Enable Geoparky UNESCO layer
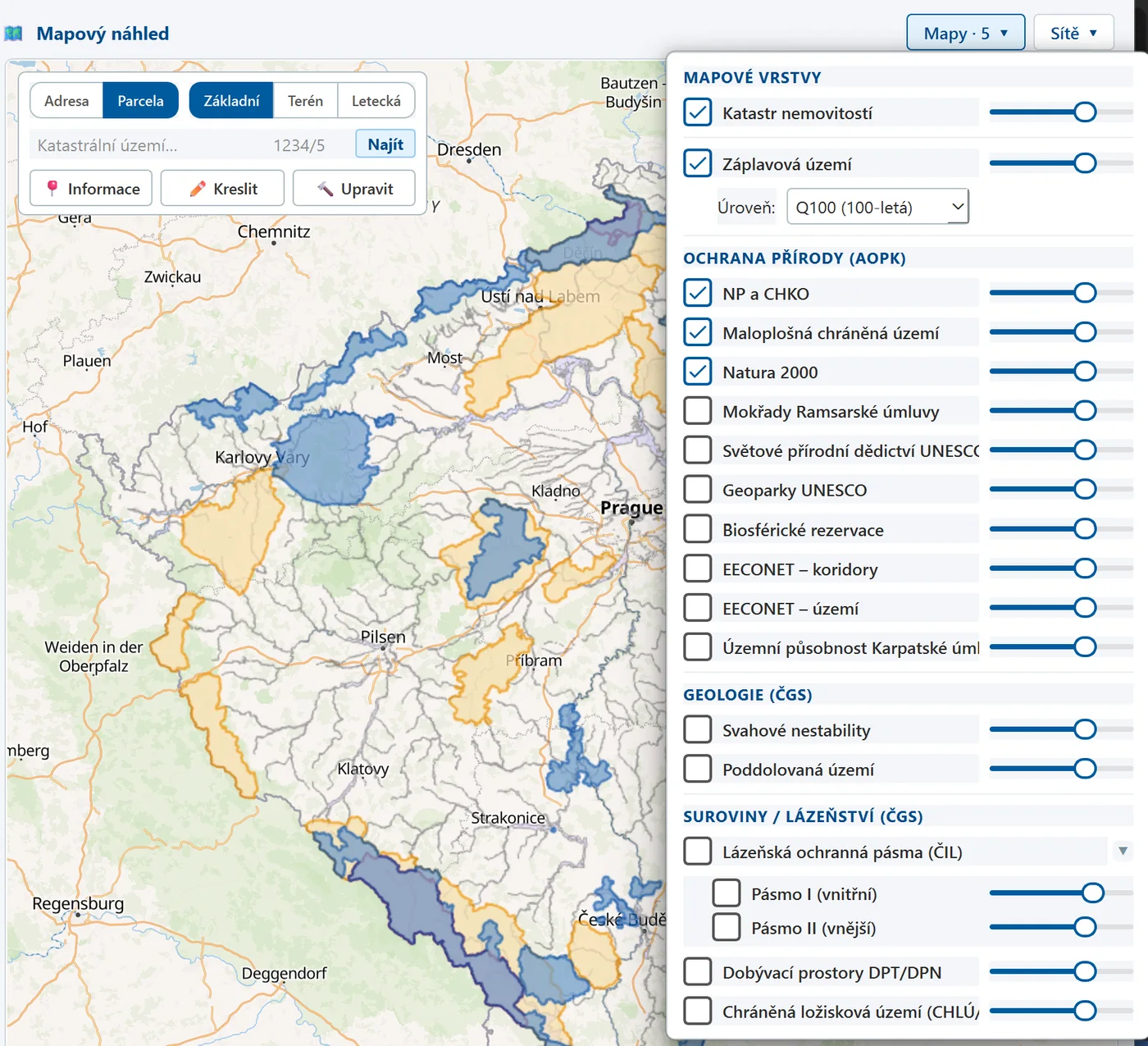The width and height of the screenshot is (1148, 1046). pyautogui.click(x=698, y=490)
